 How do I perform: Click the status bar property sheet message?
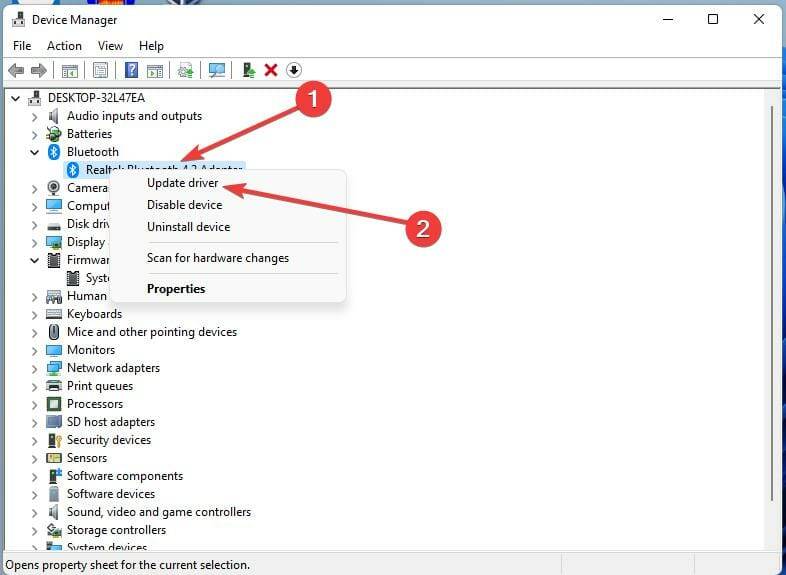click(127, 565)
